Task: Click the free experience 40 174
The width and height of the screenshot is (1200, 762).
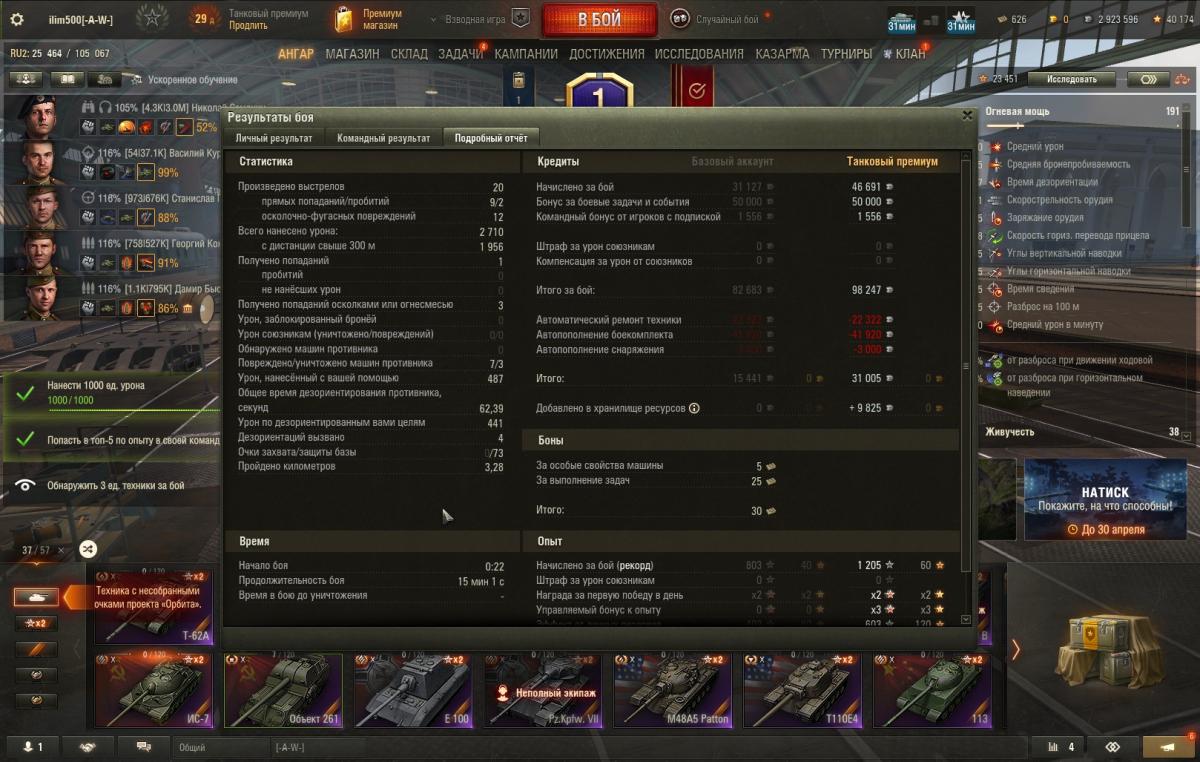Action: pos(1172,19)
